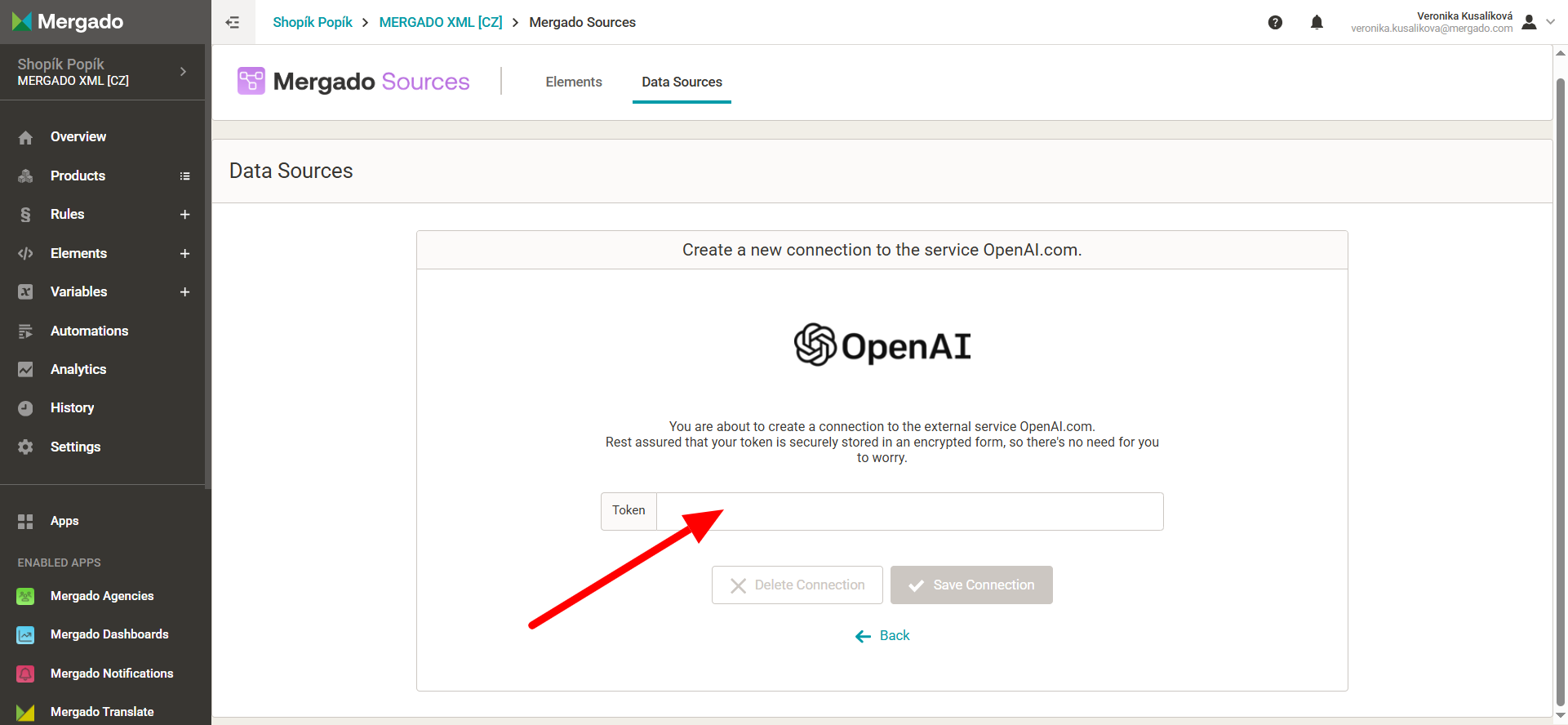This screenshot has height=725, width=1568.
Task: Switch to the Elements tab
Action: coord(574,82)
